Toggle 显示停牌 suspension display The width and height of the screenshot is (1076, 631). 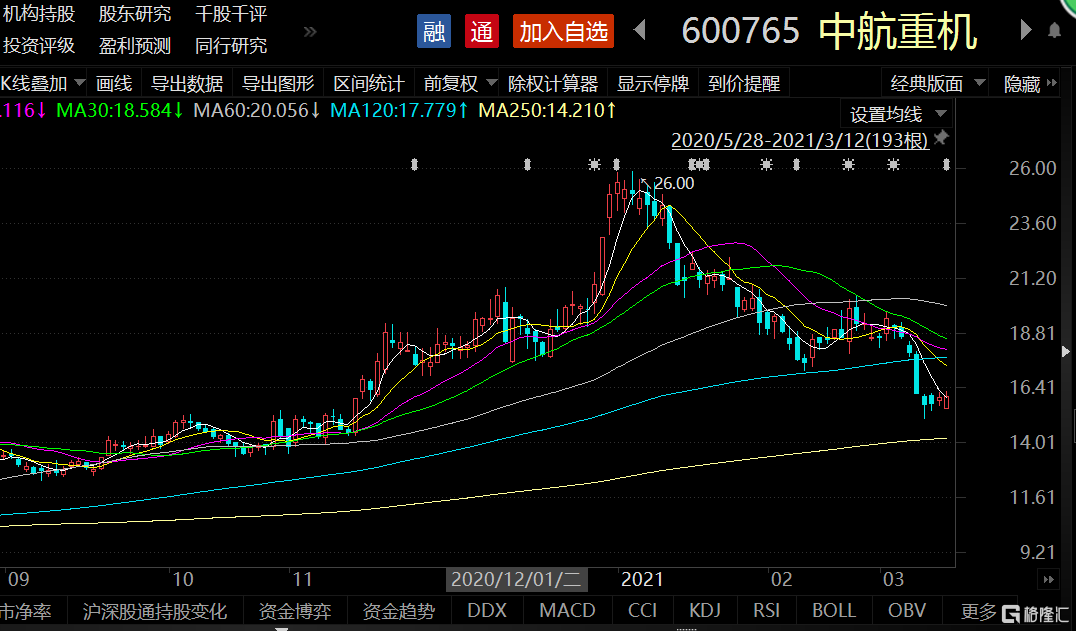[653, 84]
